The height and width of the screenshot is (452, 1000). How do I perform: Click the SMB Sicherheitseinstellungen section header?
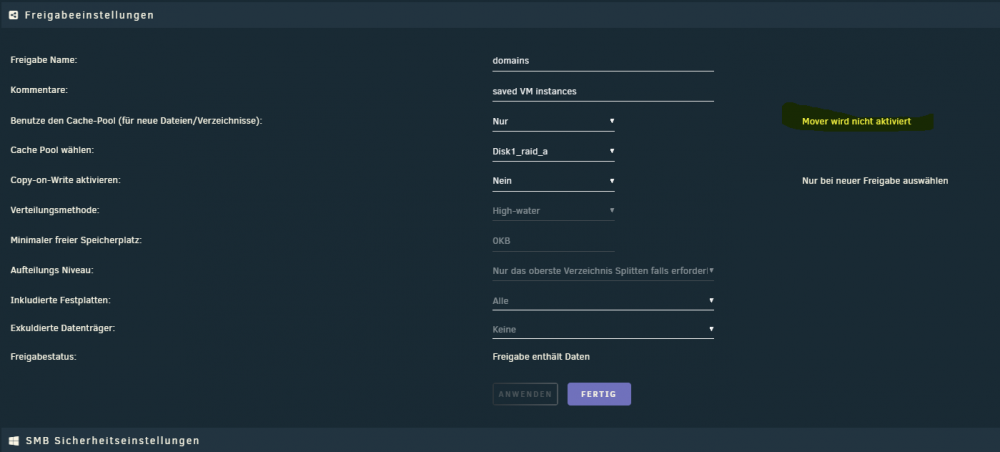point(500,441)
